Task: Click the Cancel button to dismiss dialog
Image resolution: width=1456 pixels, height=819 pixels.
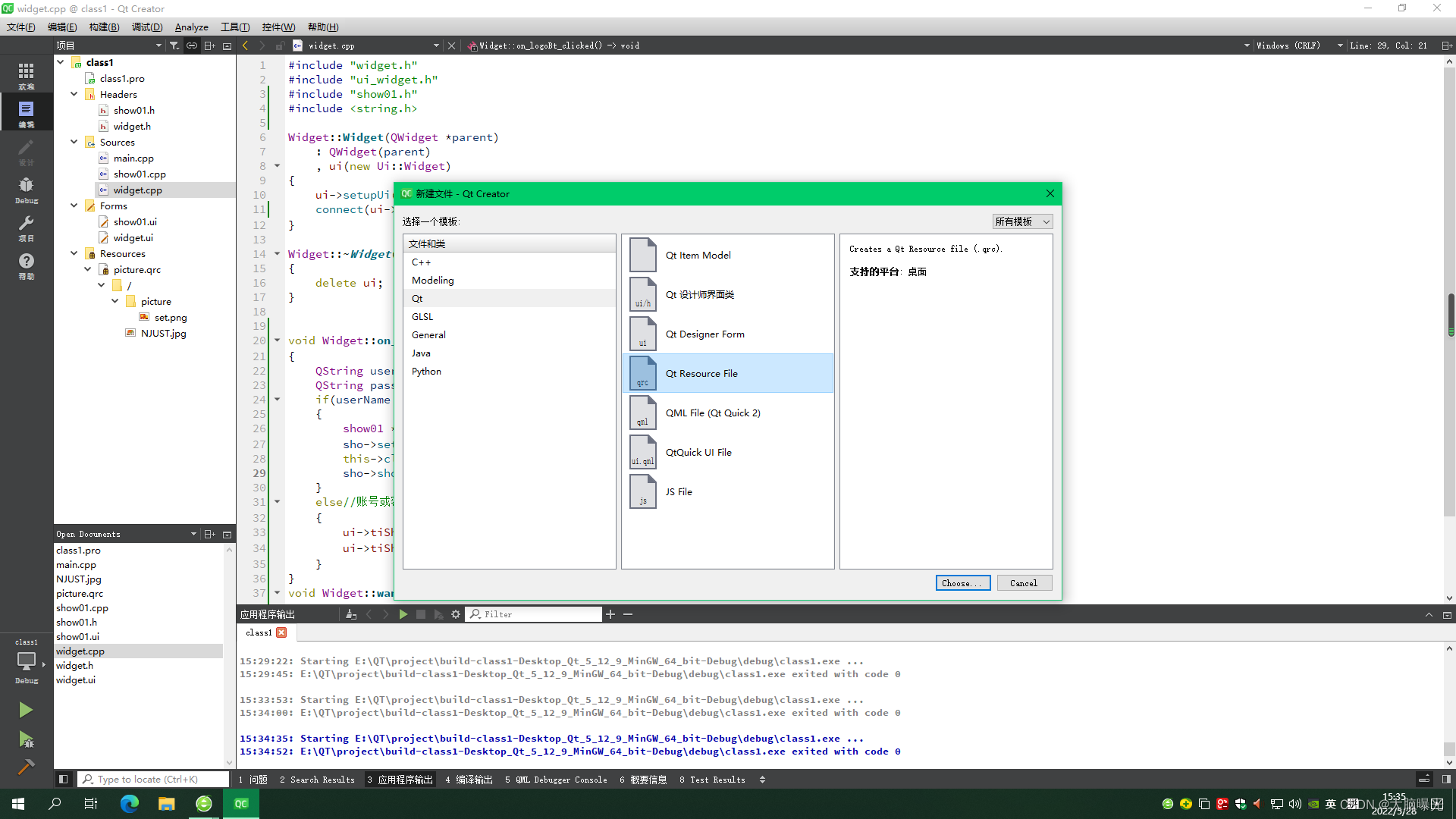Action: pos(1024,582)
